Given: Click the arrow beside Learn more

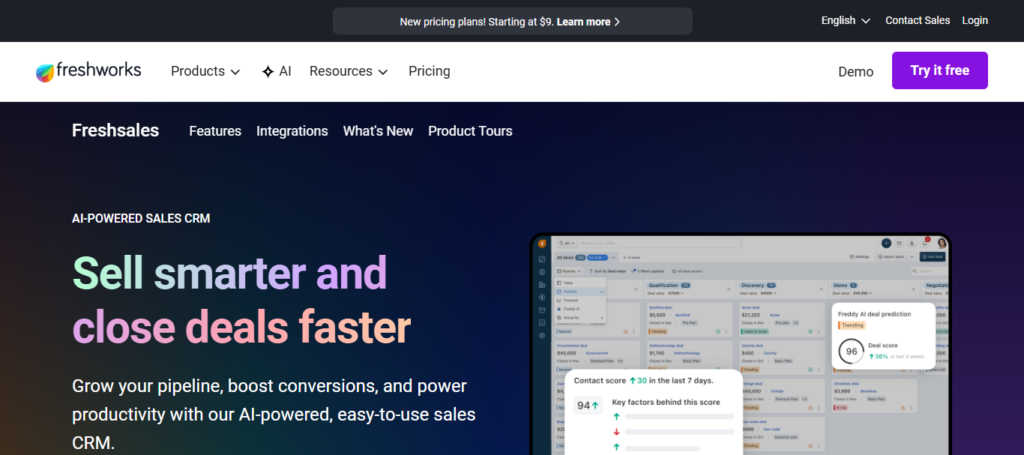Looking at the screenshot, I should coord(617,22).
